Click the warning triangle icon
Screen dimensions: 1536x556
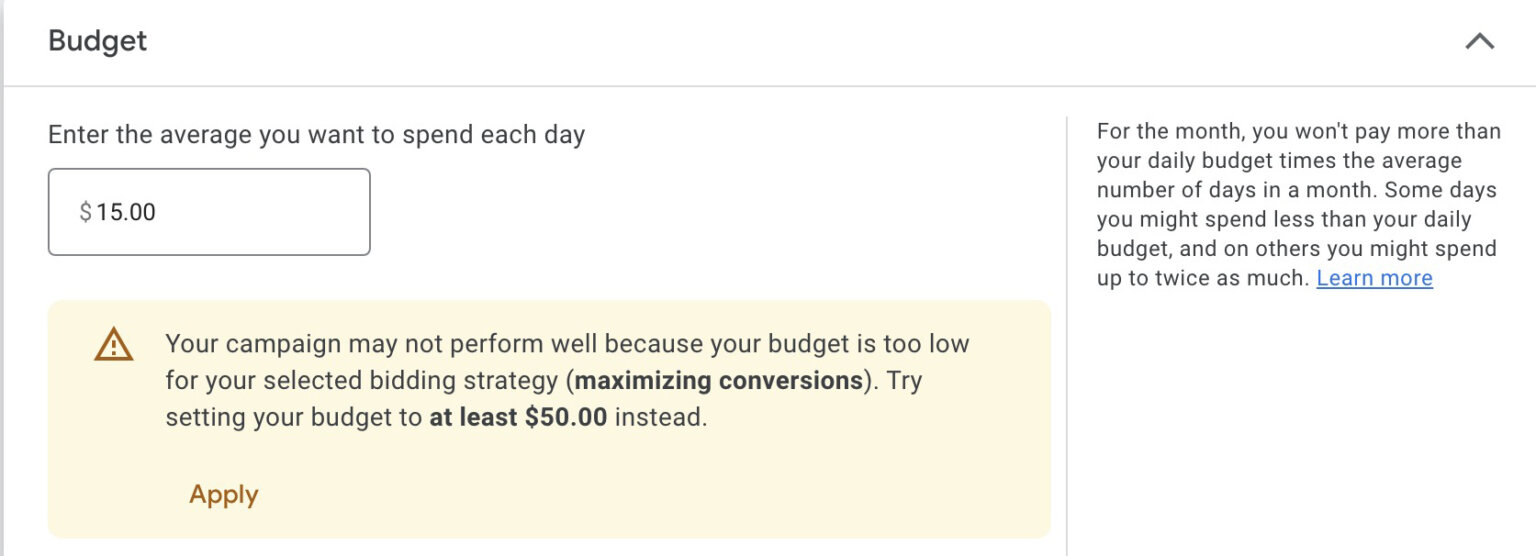pos(114,345)
